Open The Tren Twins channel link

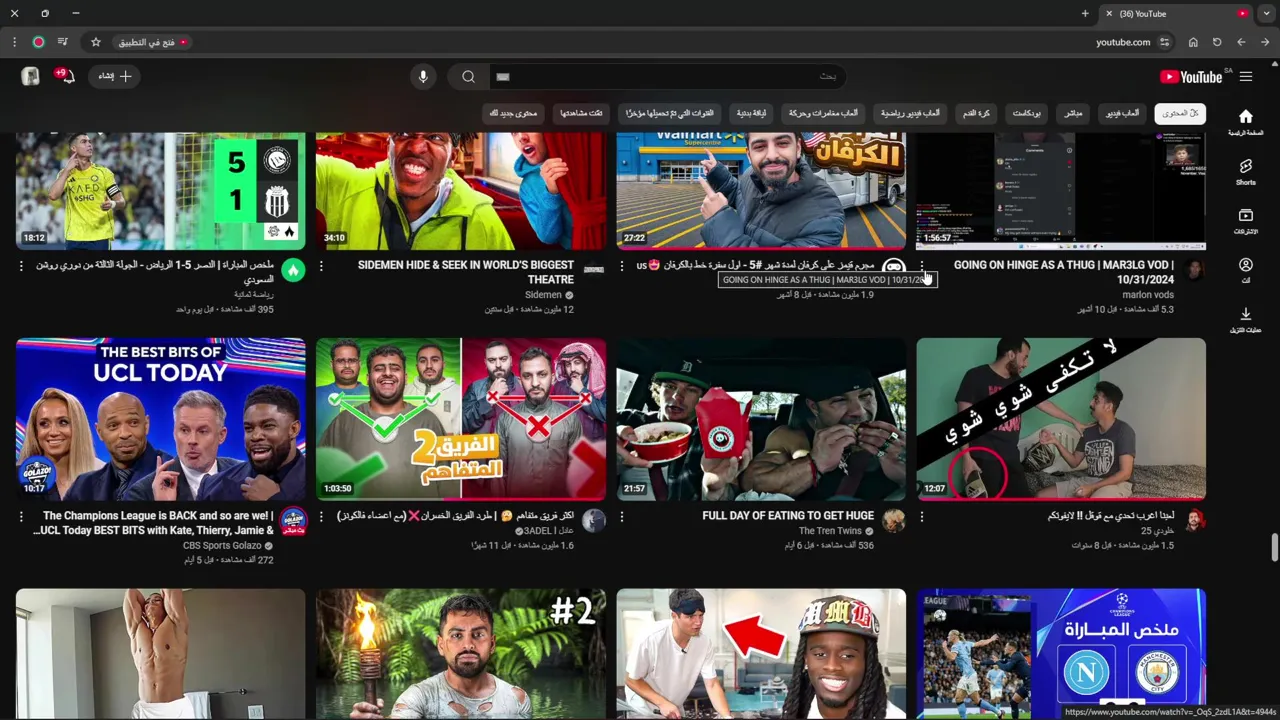830,531
